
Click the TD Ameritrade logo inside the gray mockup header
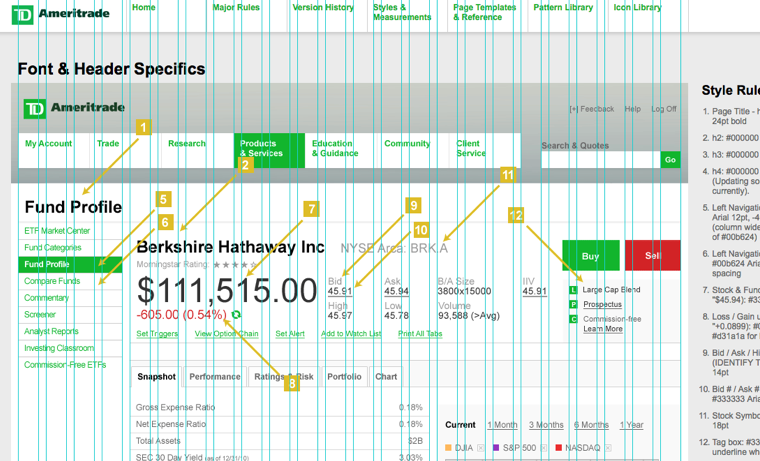click(x=74, y=109)
